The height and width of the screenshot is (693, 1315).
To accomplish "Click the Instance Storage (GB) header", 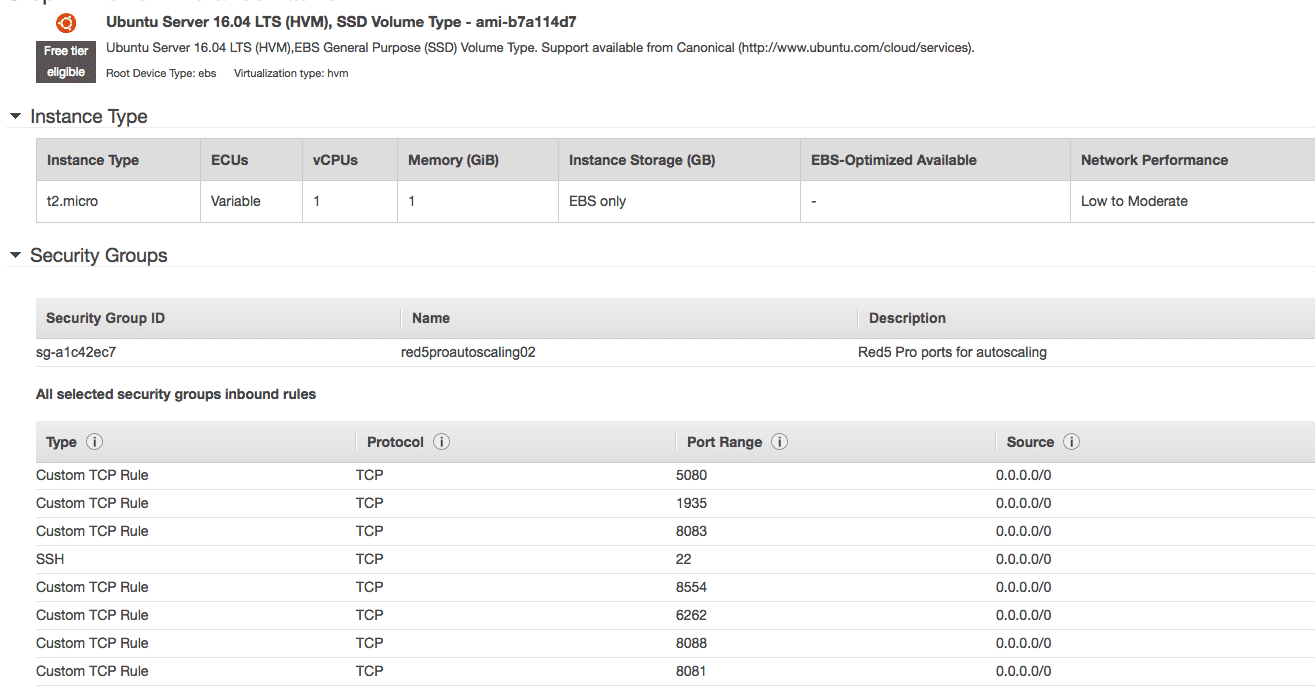I will (x=642, y=160).
